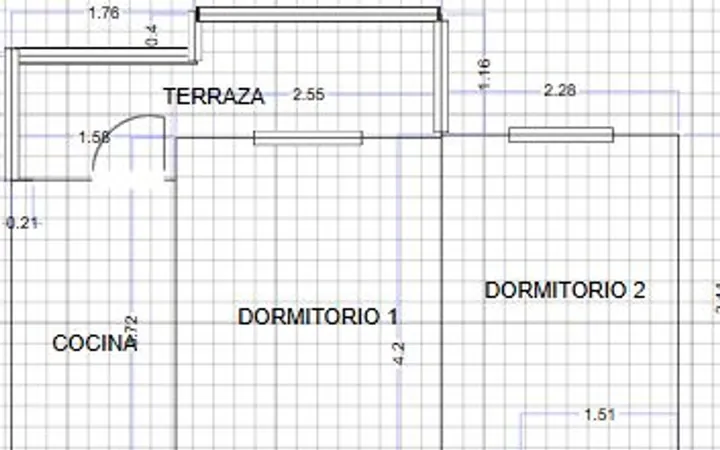The height and width of the screenshot is (450, 720).
Task: Click the vertical 4.2 dimension in Dormitorio 1
Action: (399, 354)
